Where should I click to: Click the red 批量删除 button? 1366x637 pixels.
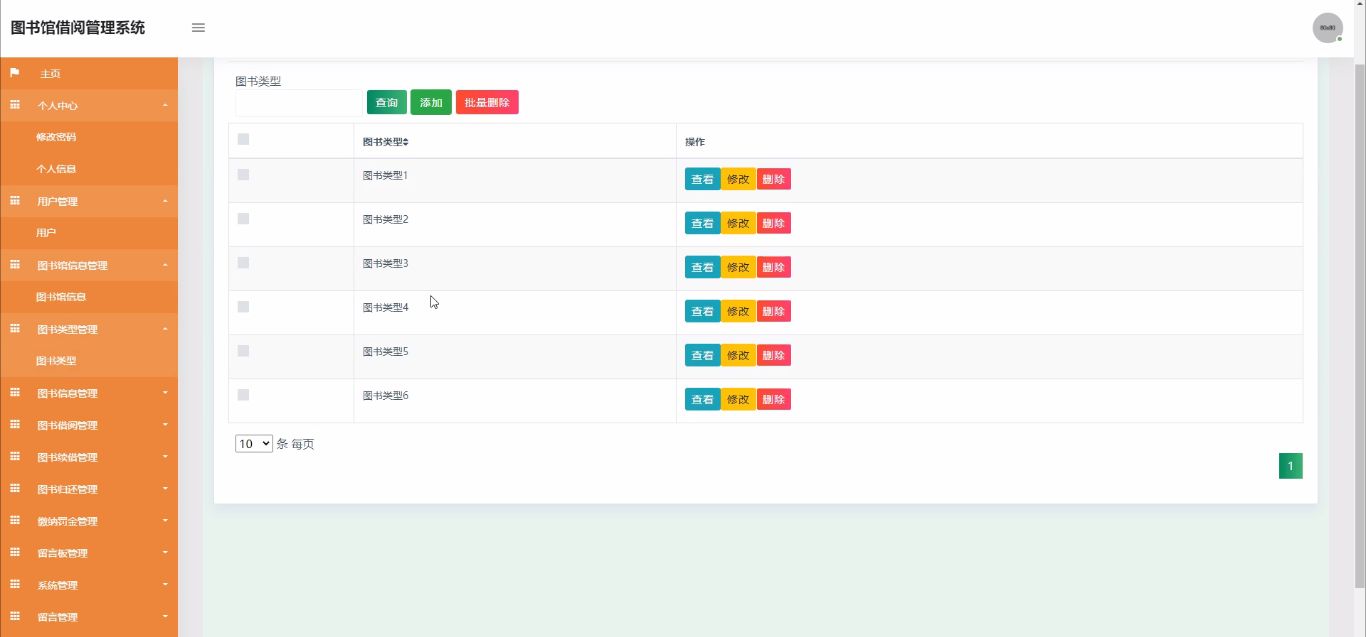point(487,102)
